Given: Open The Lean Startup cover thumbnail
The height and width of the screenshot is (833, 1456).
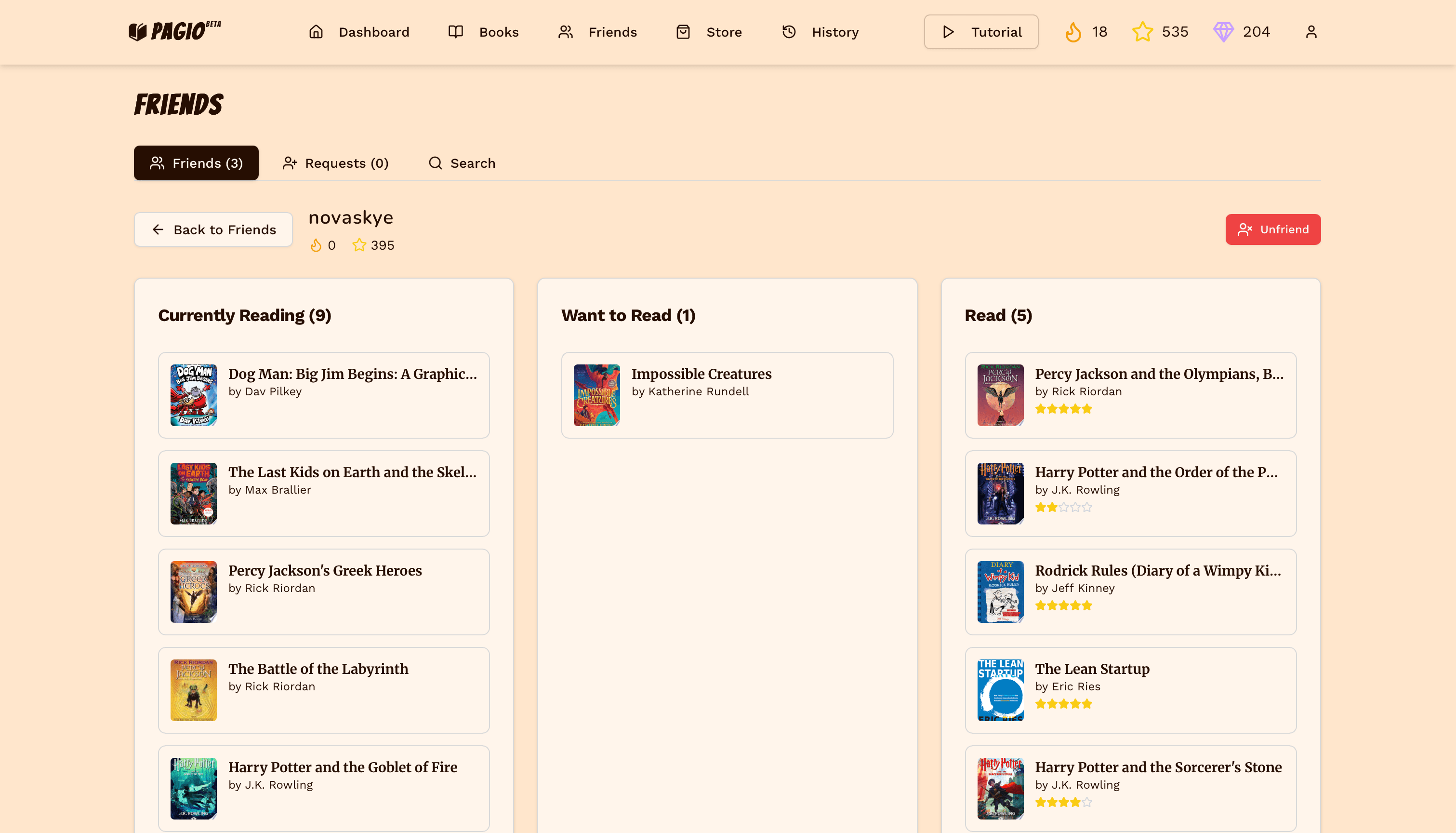Looking at the screenshot, I should pyautogui.click(x=1000, y=690).
